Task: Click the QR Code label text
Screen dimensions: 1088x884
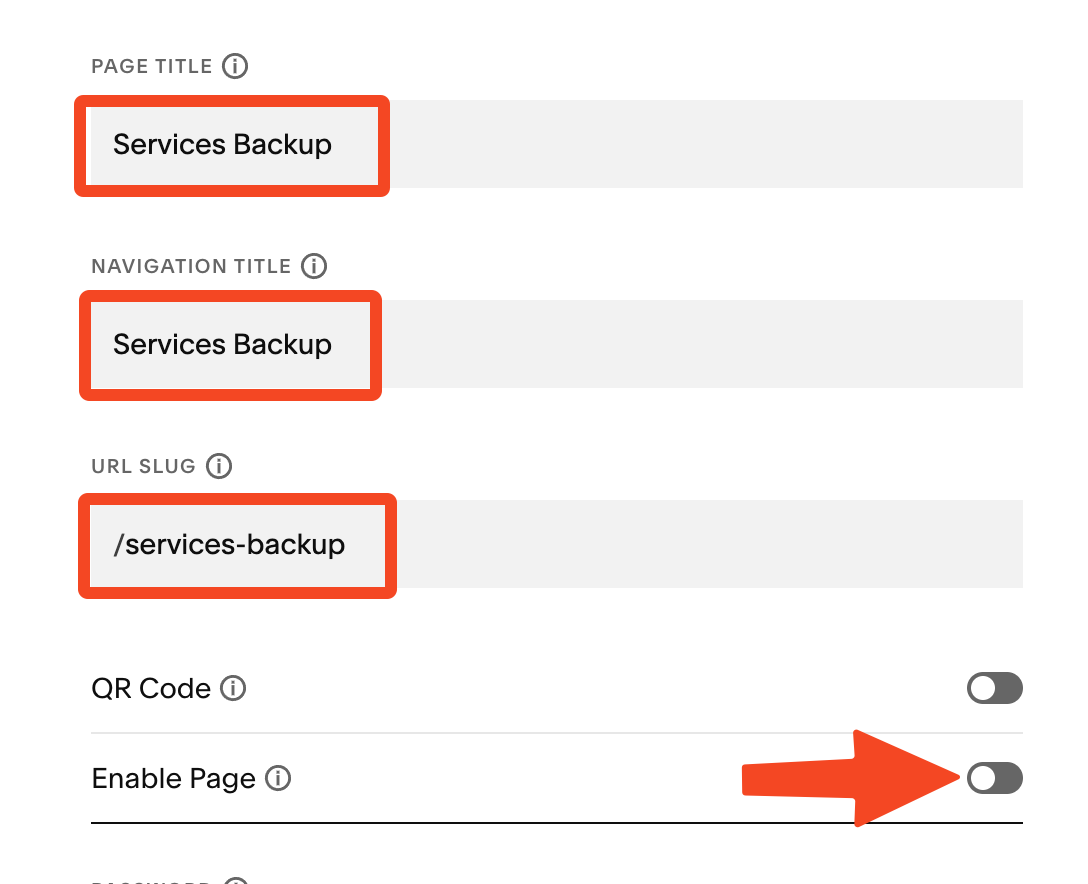Action: click(151, 689)
